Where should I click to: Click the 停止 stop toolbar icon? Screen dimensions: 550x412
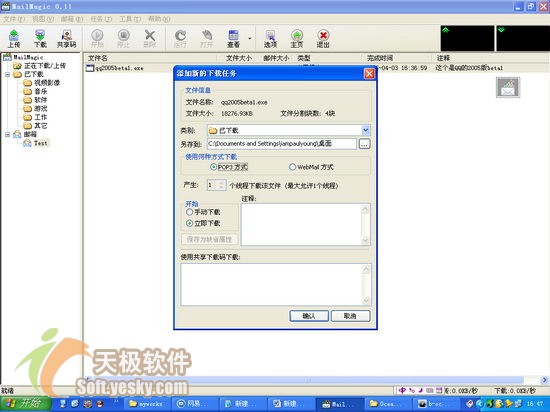pyautogui.click(x=123, y=39)
